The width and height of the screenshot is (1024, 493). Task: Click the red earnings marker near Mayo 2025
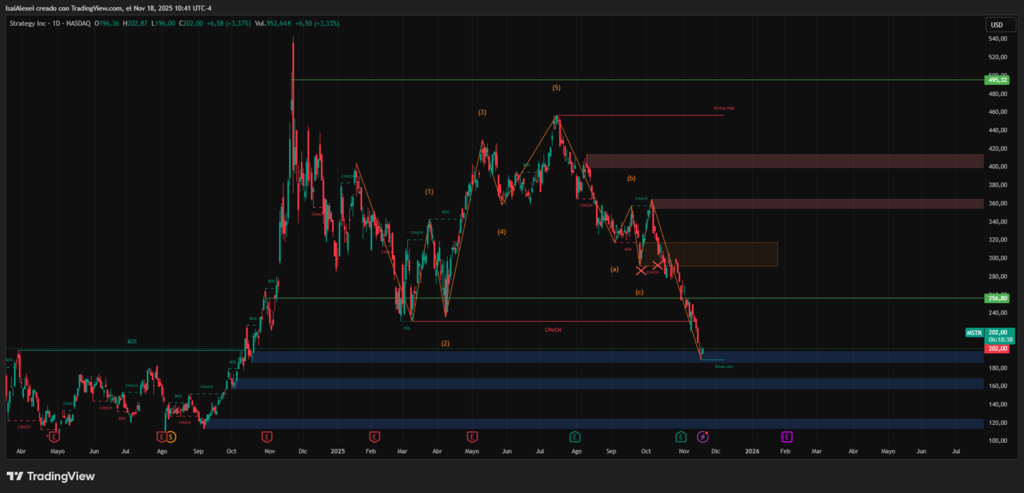(472, 437)
